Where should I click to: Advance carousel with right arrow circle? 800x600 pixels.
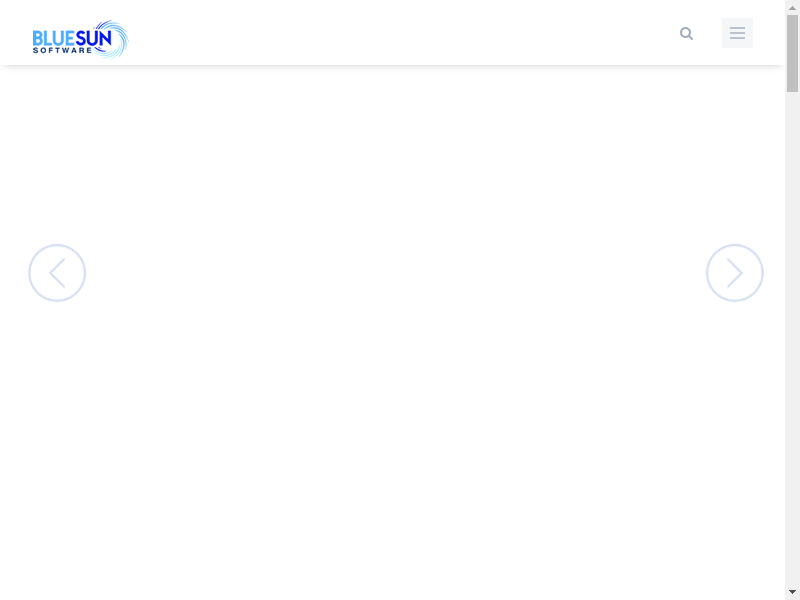735,273
